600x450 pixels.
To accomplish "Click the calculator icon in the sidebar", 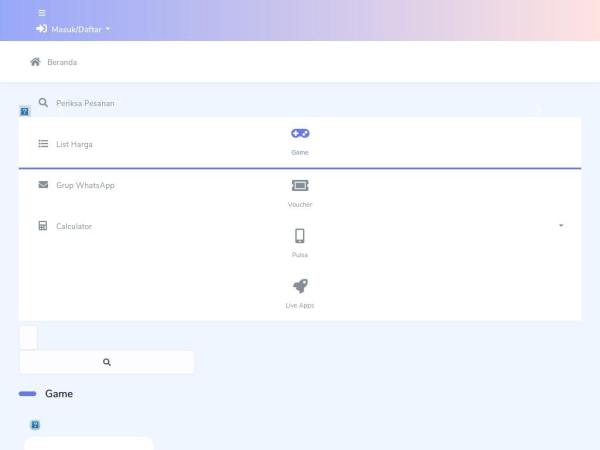I will coord(43,226).
